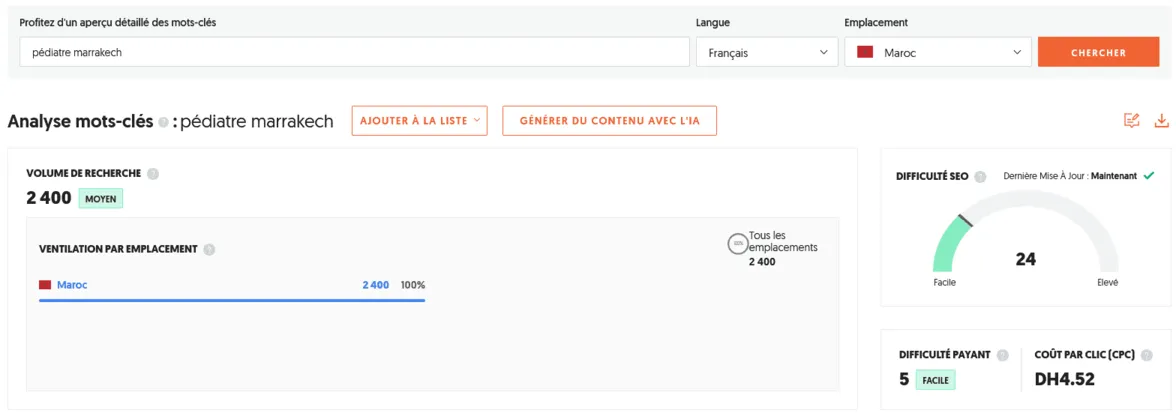Click the 'Elevé' gauge label

click(x=1107, y=283)
